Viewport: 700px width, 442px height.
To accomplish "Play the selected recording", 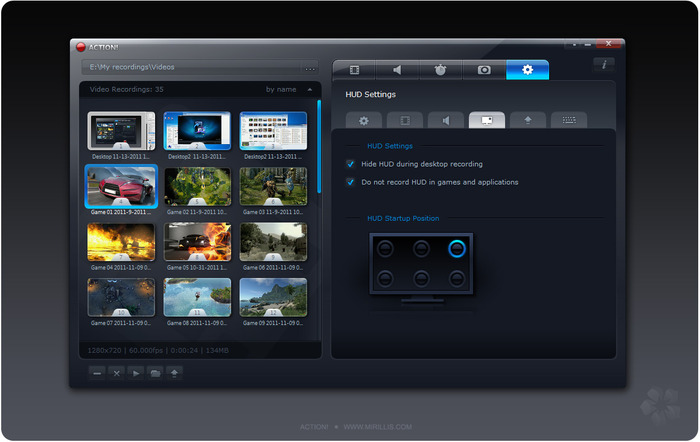I will click(x=136, y=372).
